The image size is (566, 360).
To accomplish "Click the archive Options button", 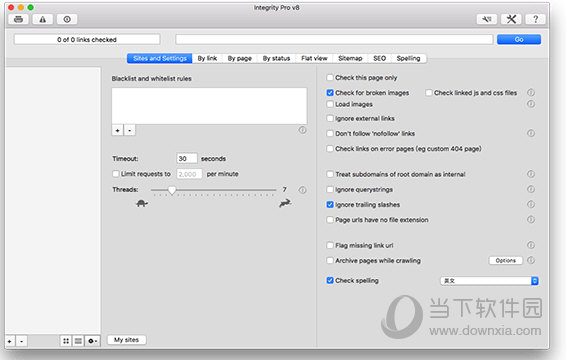I will click(x=505, y=260).
